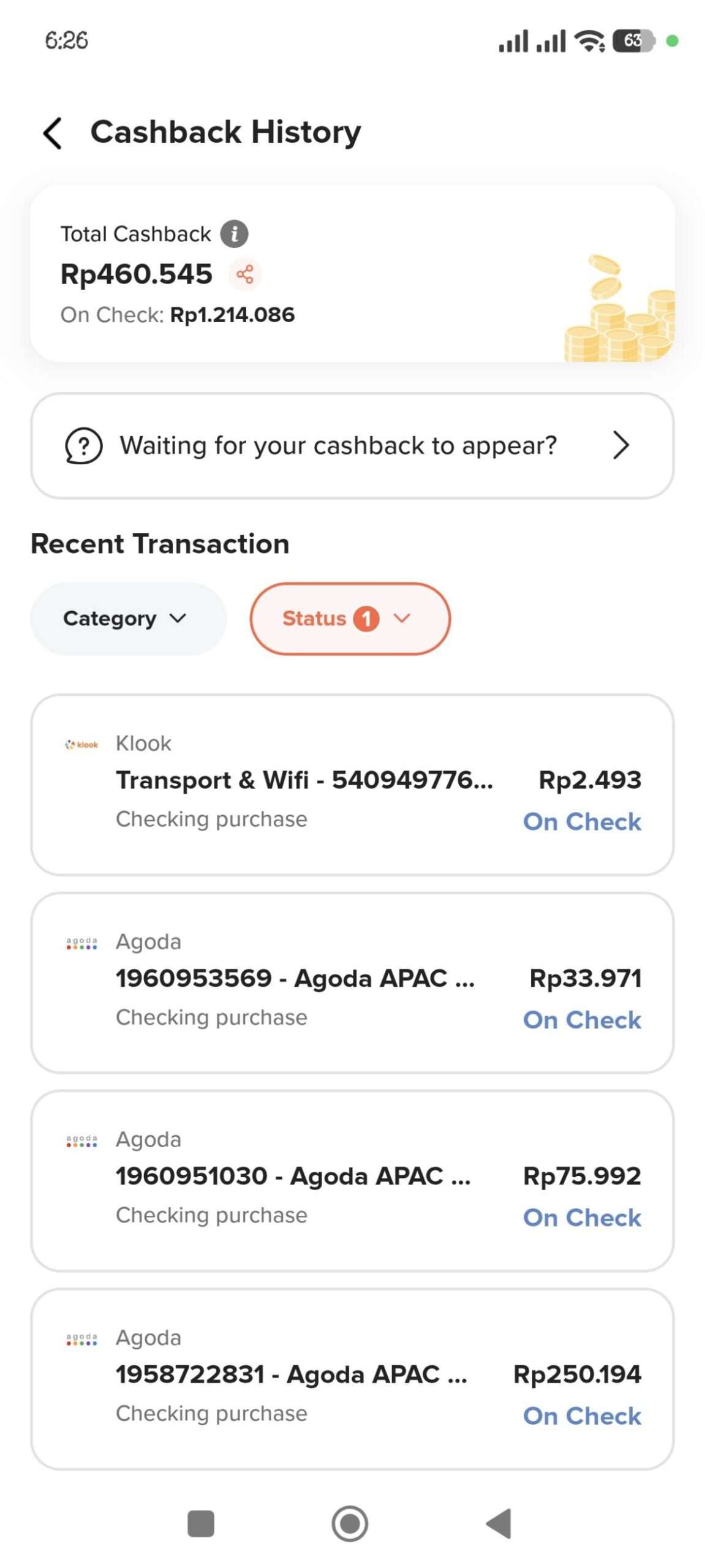
Task: Tap the Android home circle button
Action: 350,1523
